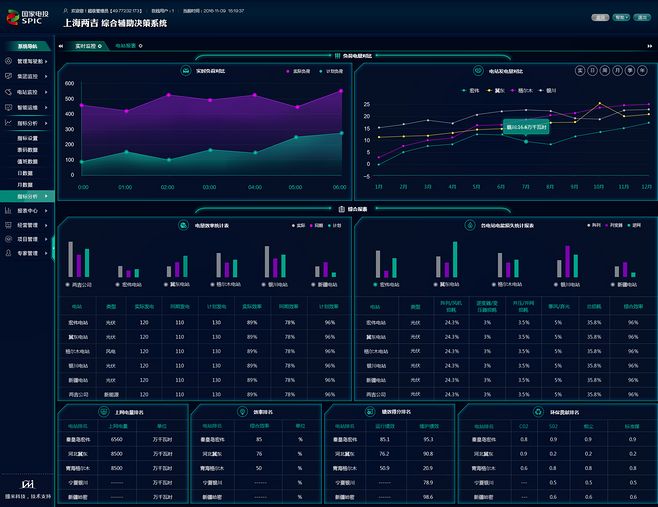Screen dimensions: 658x507
Task: Open the 帮助 dropdown in the header
Action: (621, 17)
